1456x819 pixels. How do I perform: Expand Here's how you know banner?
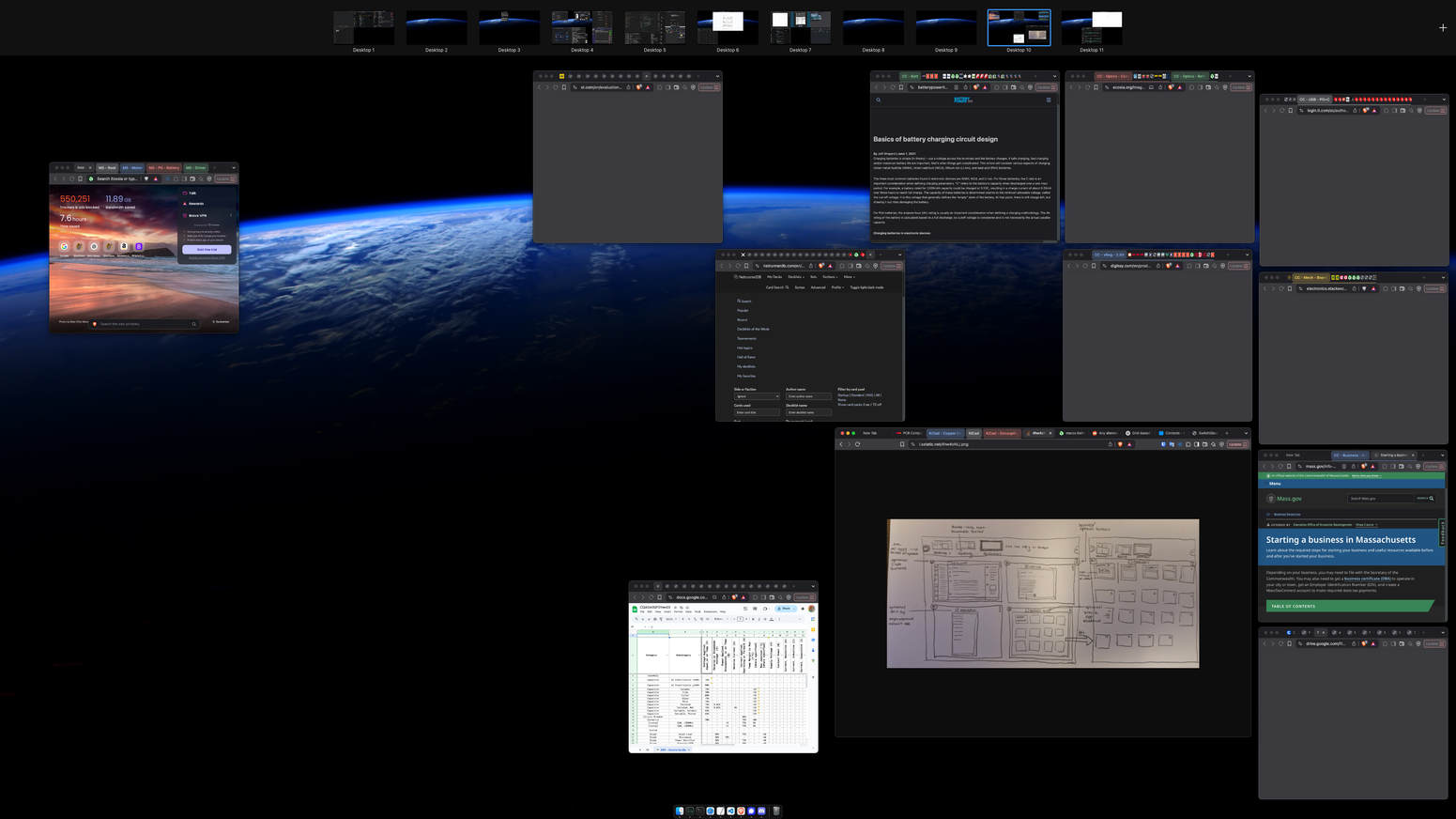[x=1366, y=476]
